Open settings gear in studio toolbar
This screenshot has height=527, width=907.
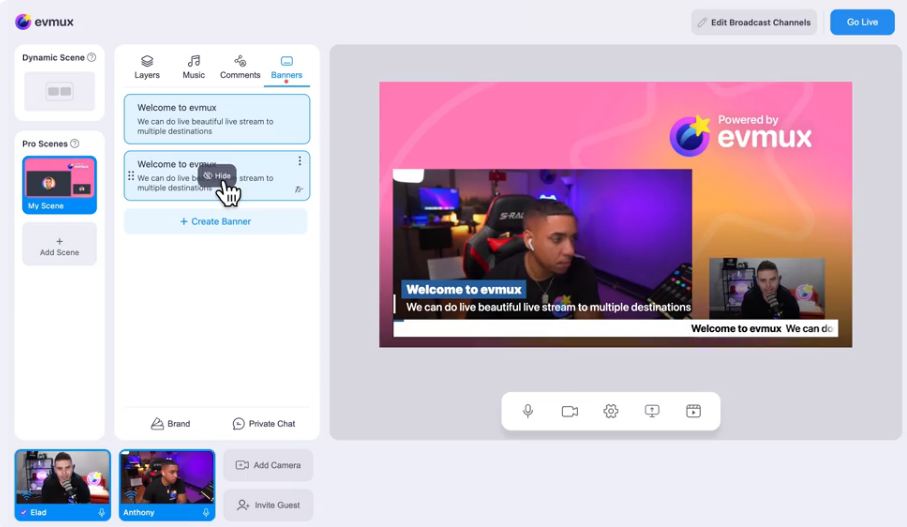[x=611, y=411]
